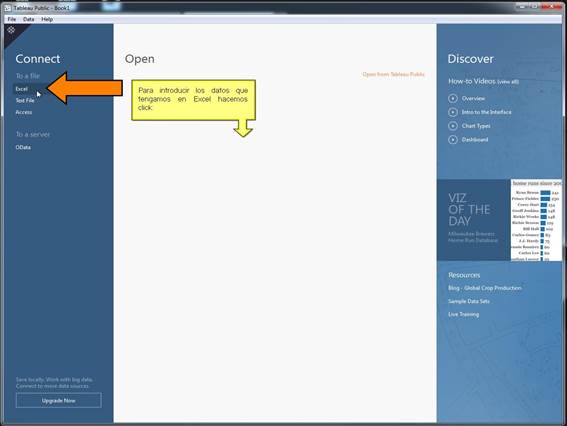Open the Live Training resource link
This screenshot has height=426, width=567.
pos(464,314)
